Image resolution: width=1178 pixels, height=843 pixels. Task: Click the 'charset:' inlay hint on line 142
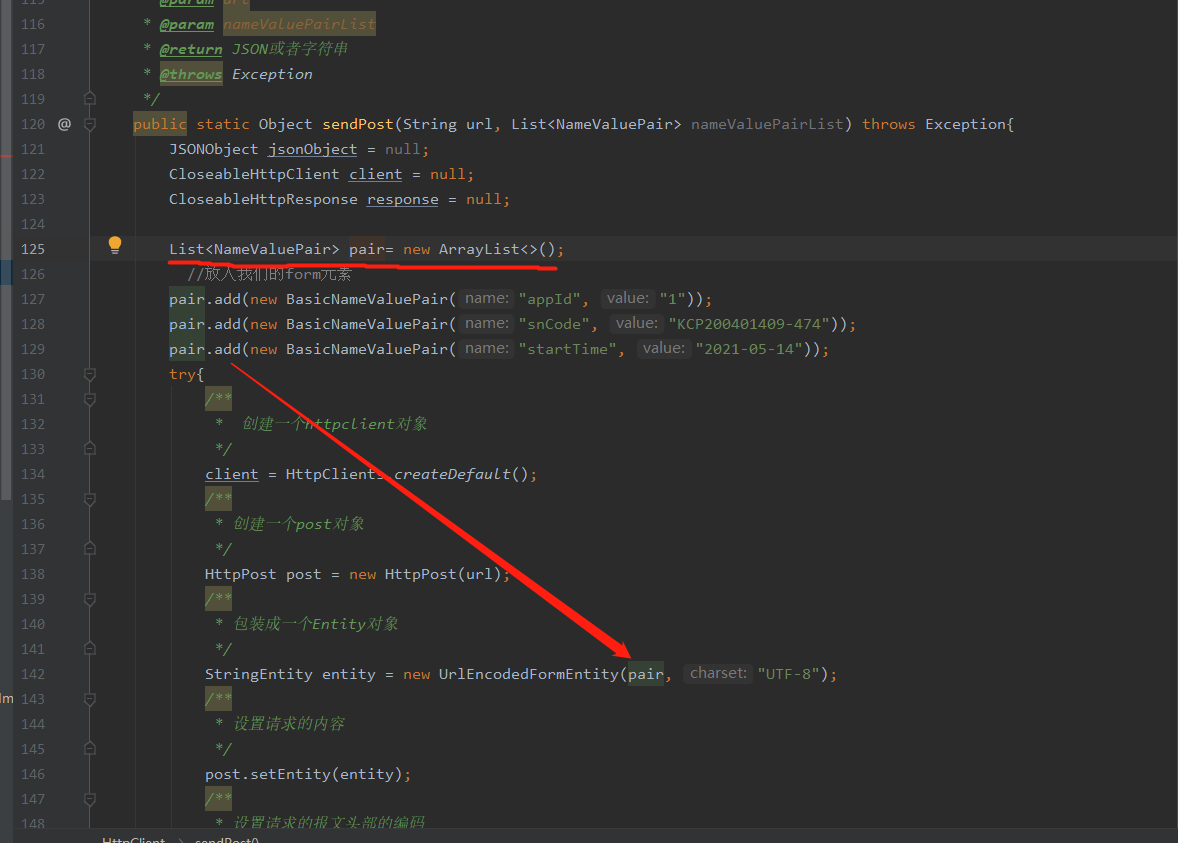[x=718, y=673]
